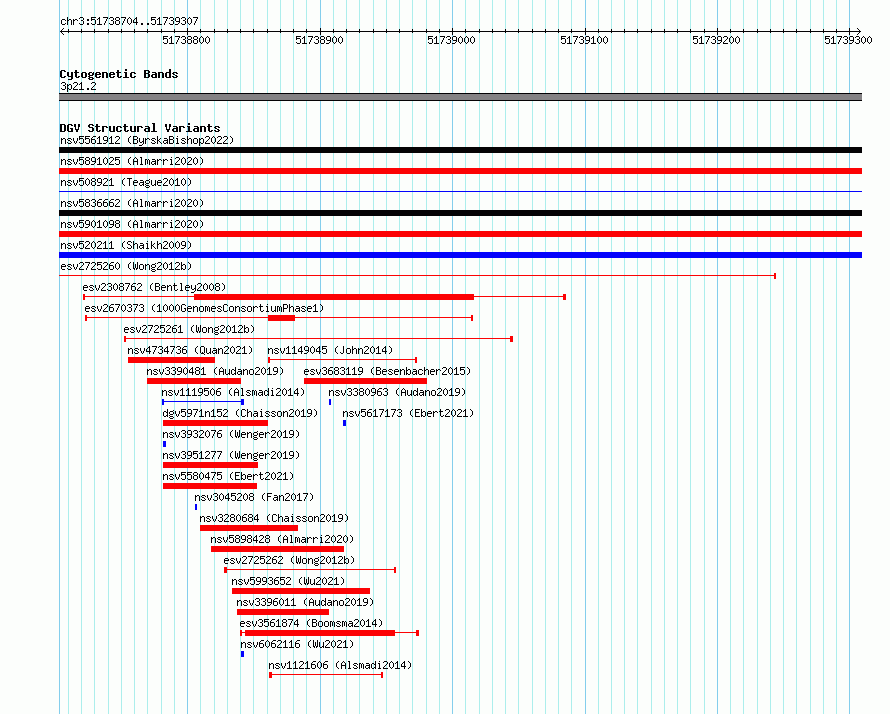
Task: Click ruler tick label 51739000
Action: (x=451, y=40)
